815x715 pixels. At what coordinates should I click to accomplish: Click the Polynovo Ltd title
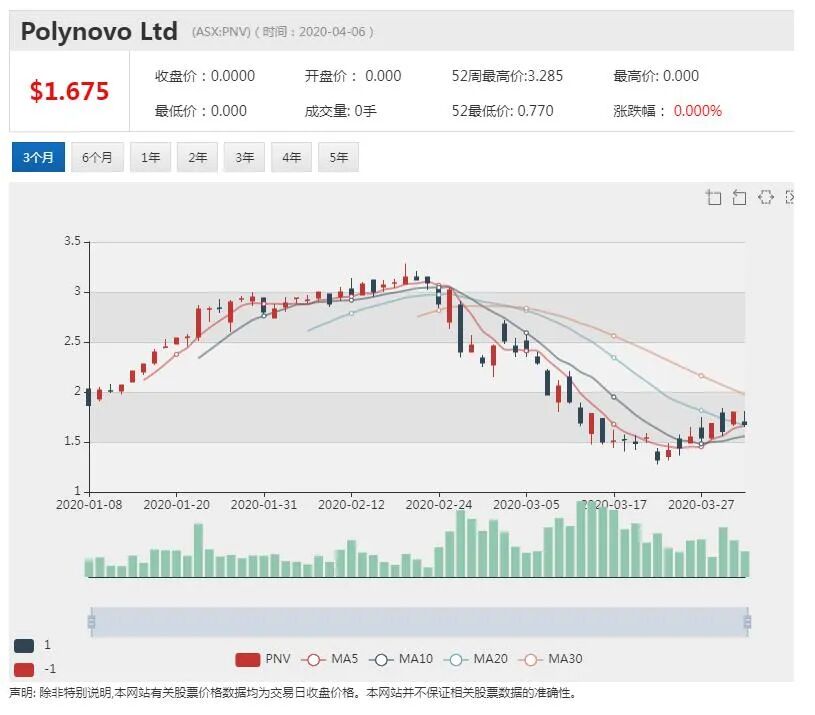pos(99,31)
